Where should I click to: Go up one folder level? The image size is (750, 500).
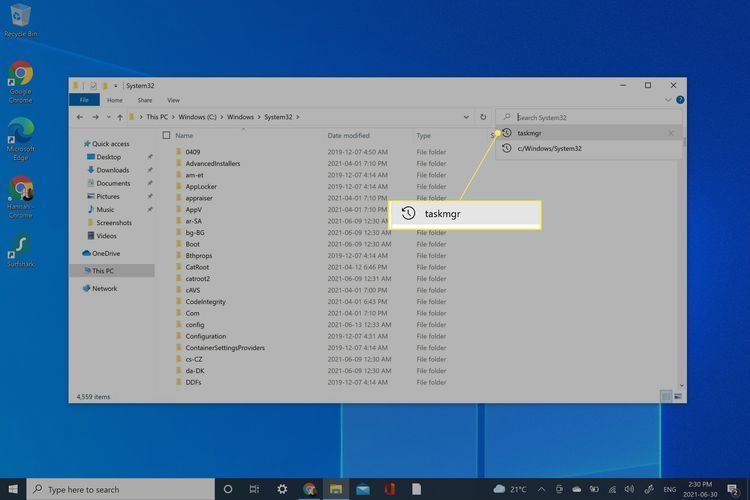(x=122, y=117)
